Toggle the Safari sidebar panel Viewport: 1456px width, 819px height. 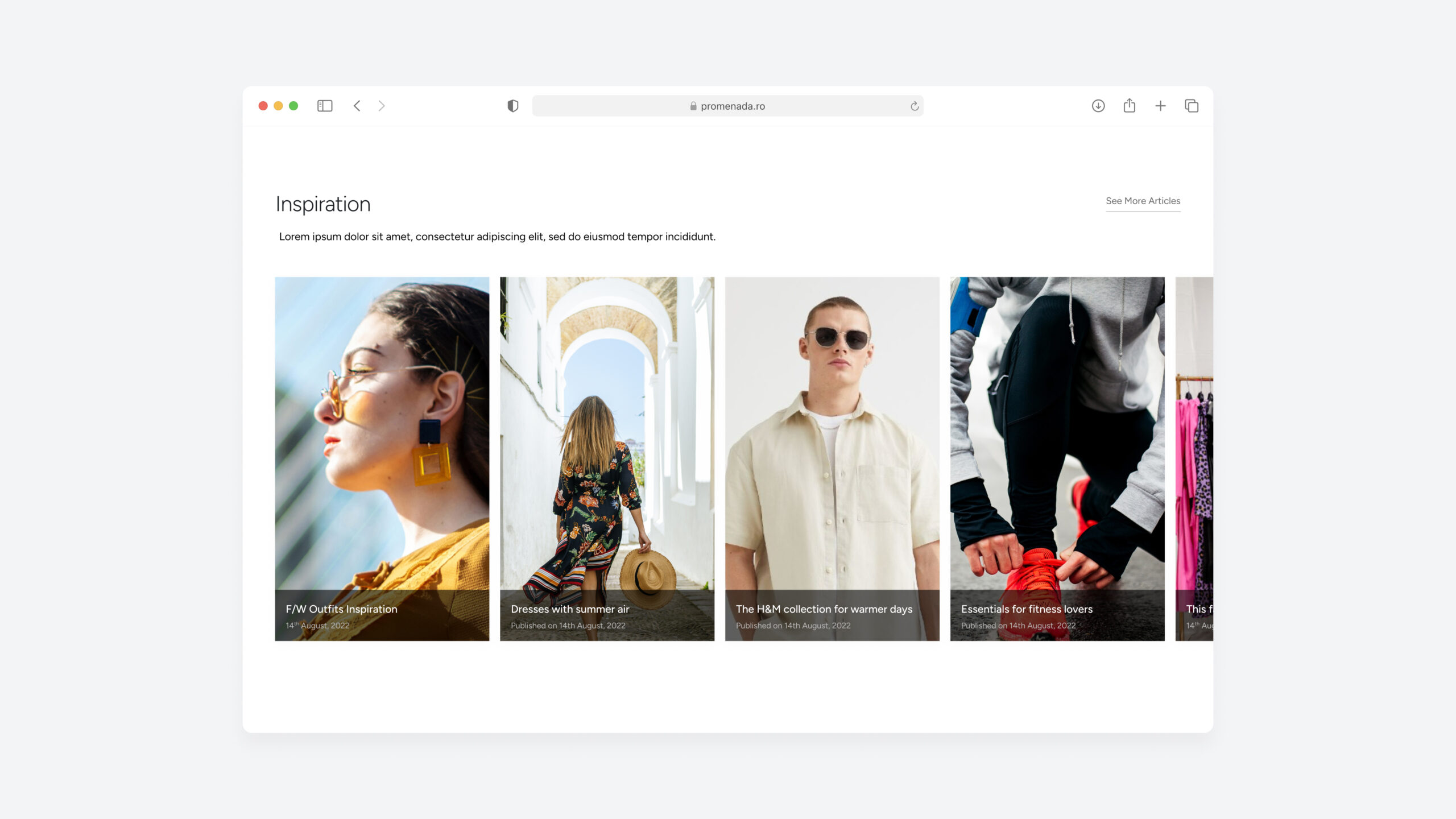pyautogui.click(x=325, y=106)
